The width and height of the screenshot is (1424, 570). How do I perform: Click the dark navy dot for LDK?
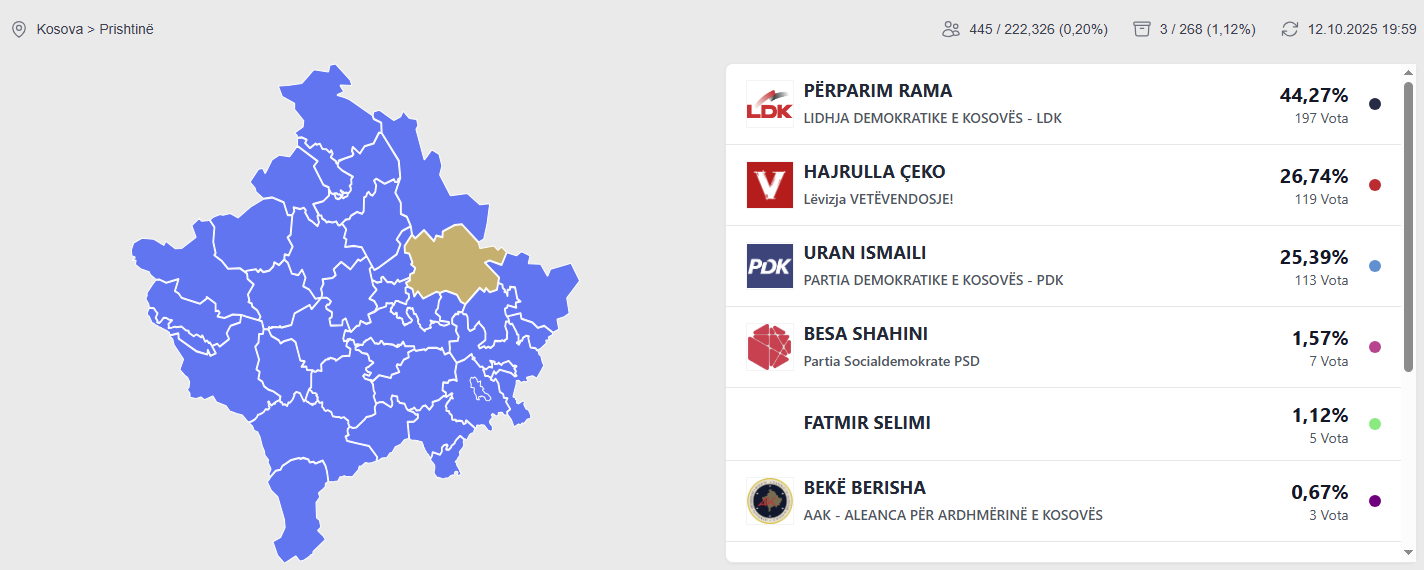(1375, 104)
